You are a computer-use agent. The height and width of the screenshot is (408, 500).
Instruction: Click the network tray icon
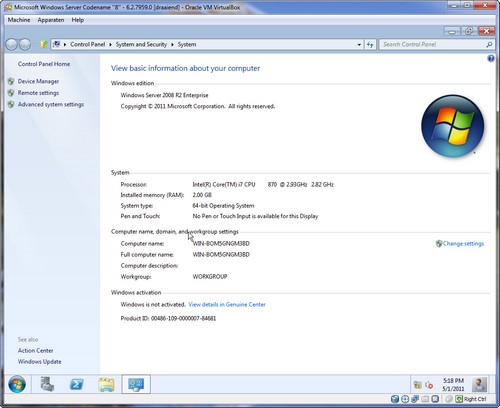(x=417, y=385)
